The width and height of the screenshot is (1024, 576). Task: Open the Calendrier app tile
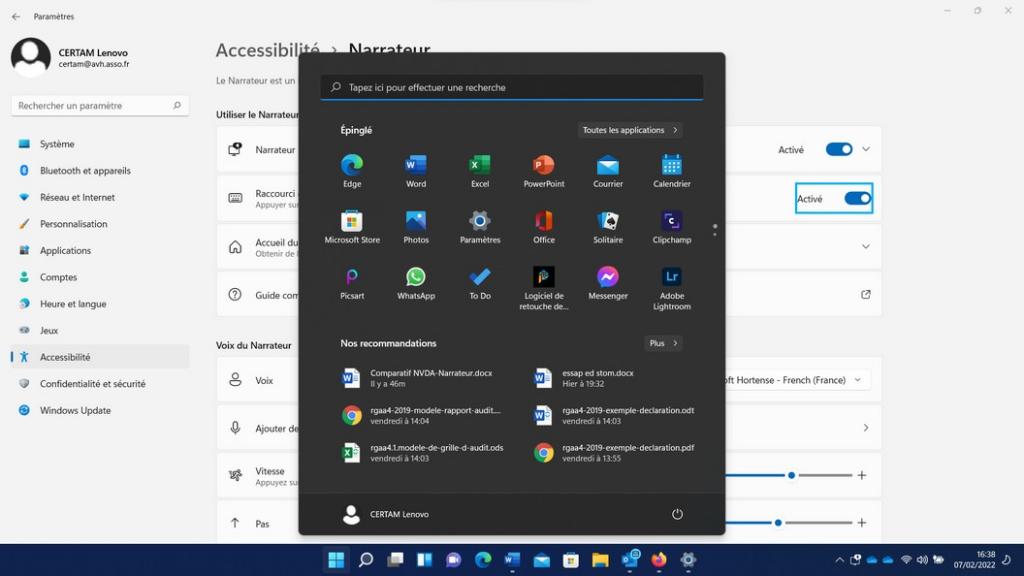672,171
